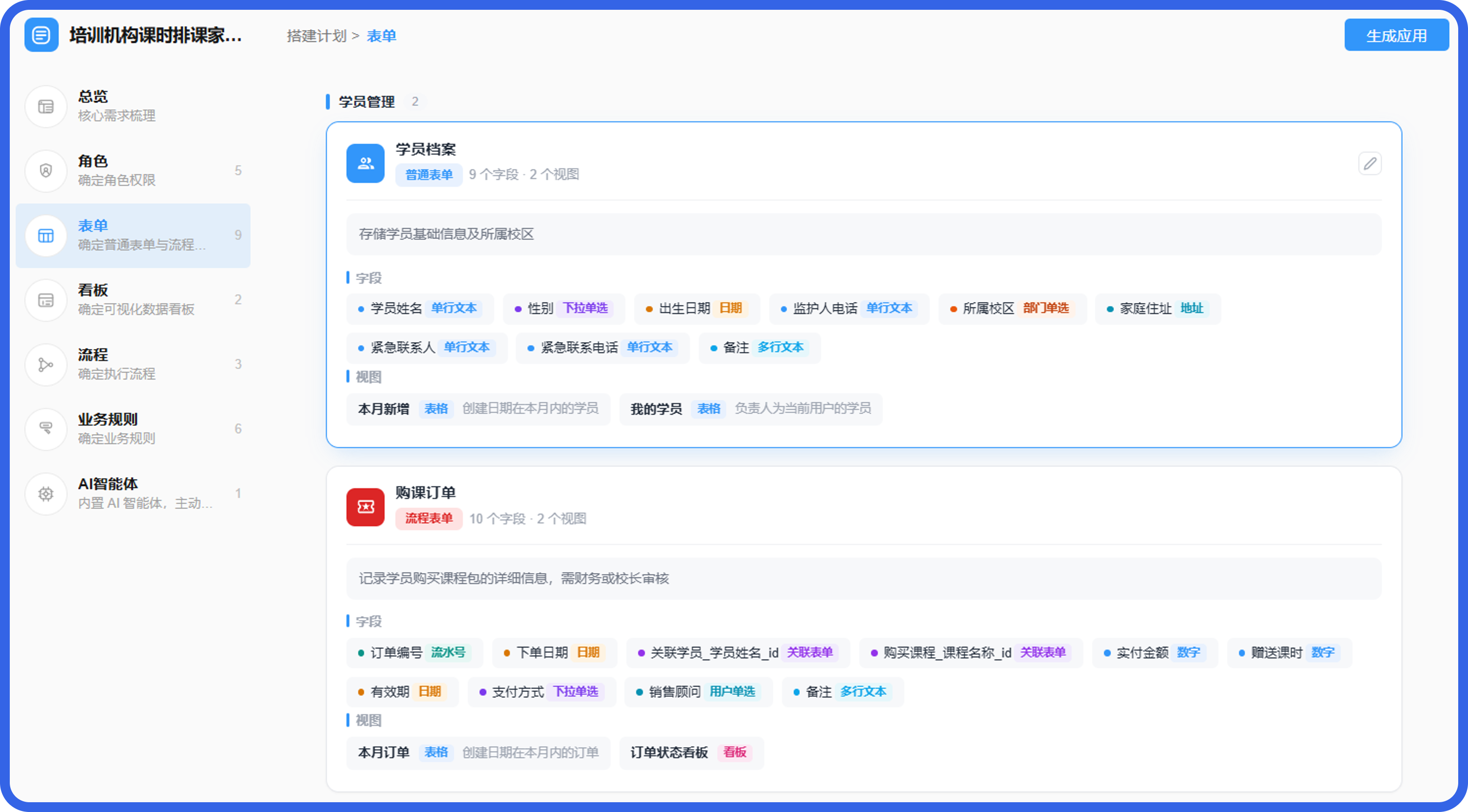Select the 出生日期 field chip
Viewport: 1468px width, 812px height.
tap(696, 309)
